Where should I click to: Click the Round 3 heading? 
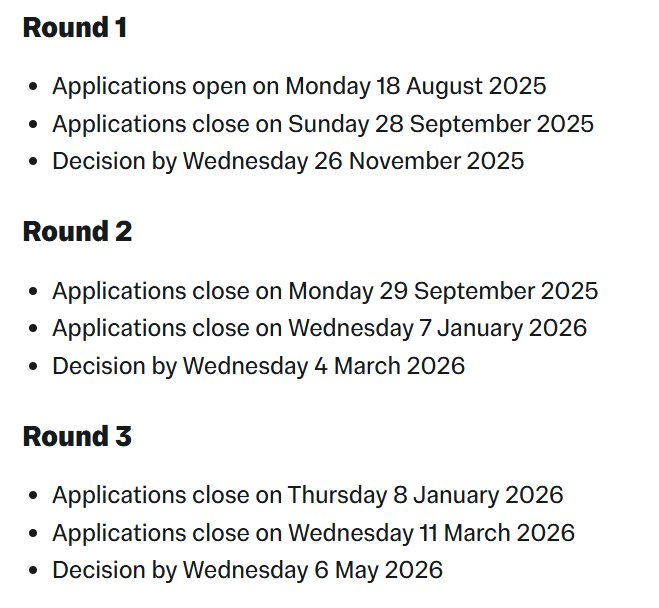tap(77, 436)
